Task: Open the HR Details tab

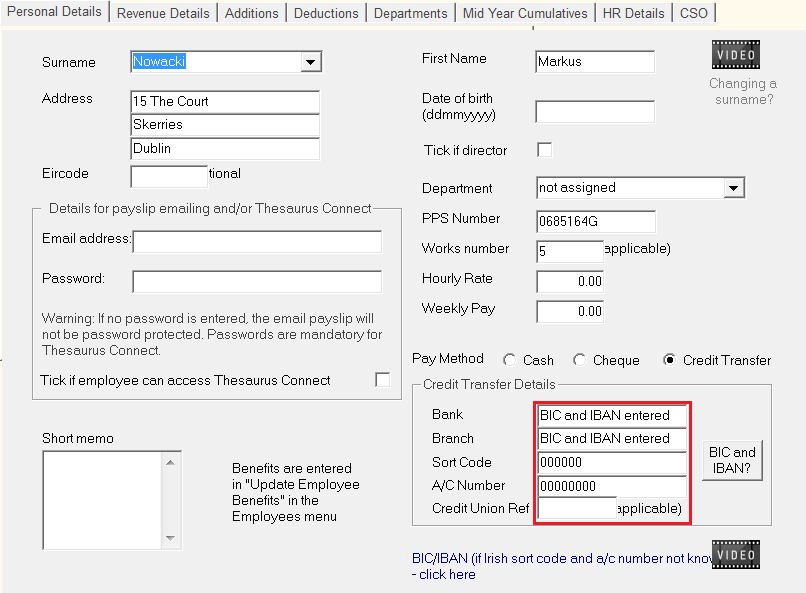Action: 633,13
